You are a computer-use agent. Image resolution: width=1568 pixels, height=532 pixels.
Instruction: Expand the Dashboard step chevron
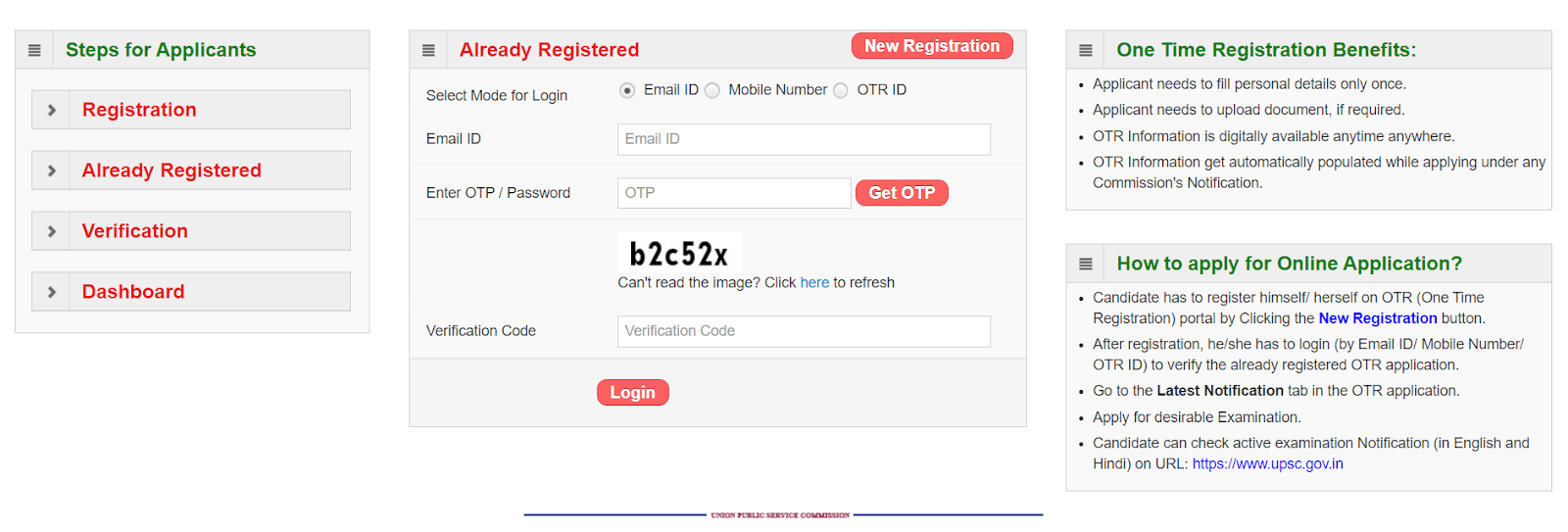tap(51, 292)
